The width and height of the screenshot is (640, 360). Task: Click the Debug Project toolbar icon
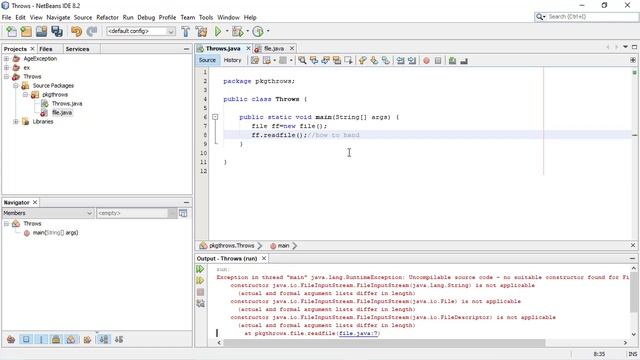238,31
